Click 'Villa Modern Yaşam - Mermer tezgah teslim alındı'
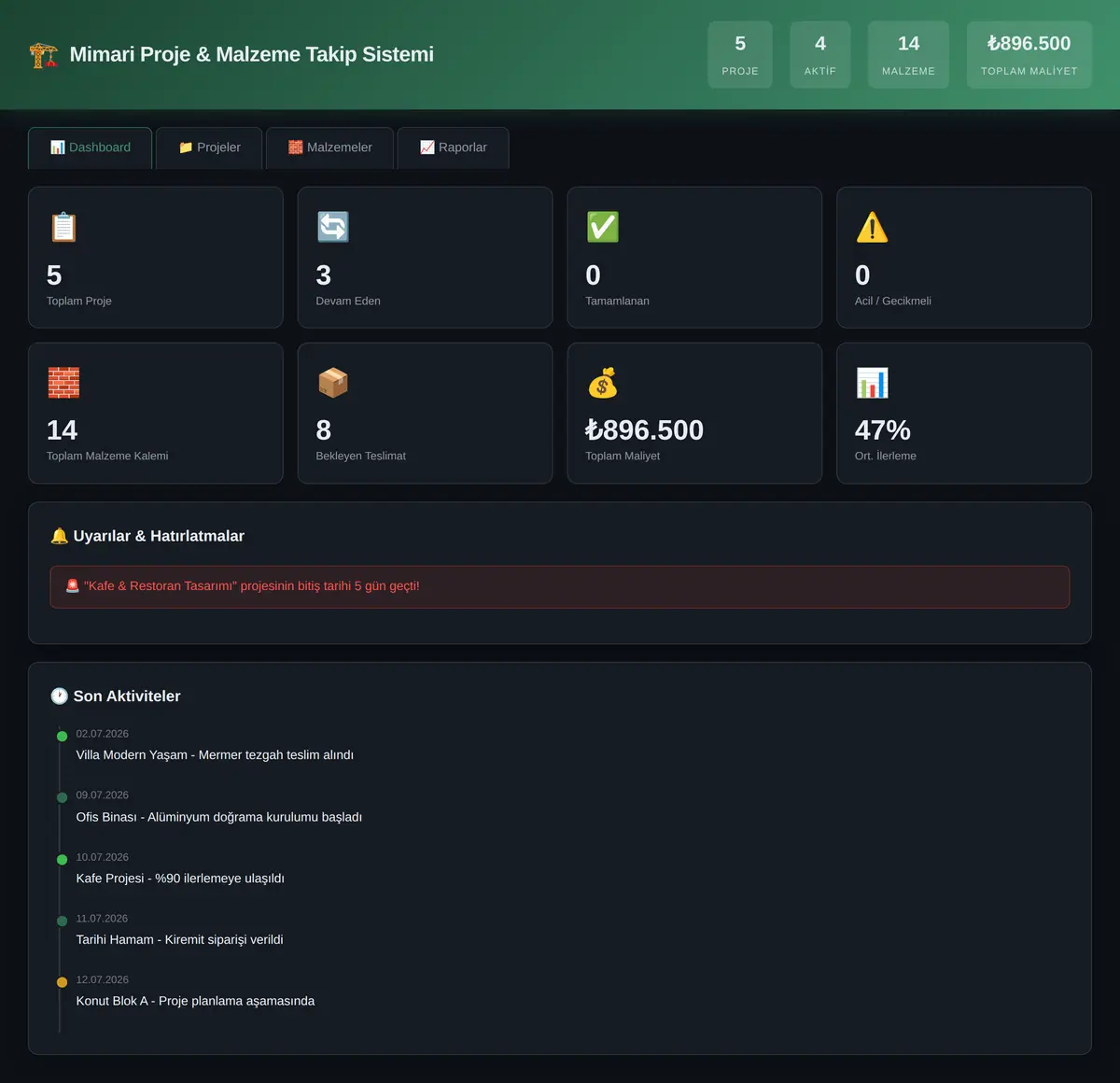The width and height of the screenshot is (1120, 1083). 215,755
